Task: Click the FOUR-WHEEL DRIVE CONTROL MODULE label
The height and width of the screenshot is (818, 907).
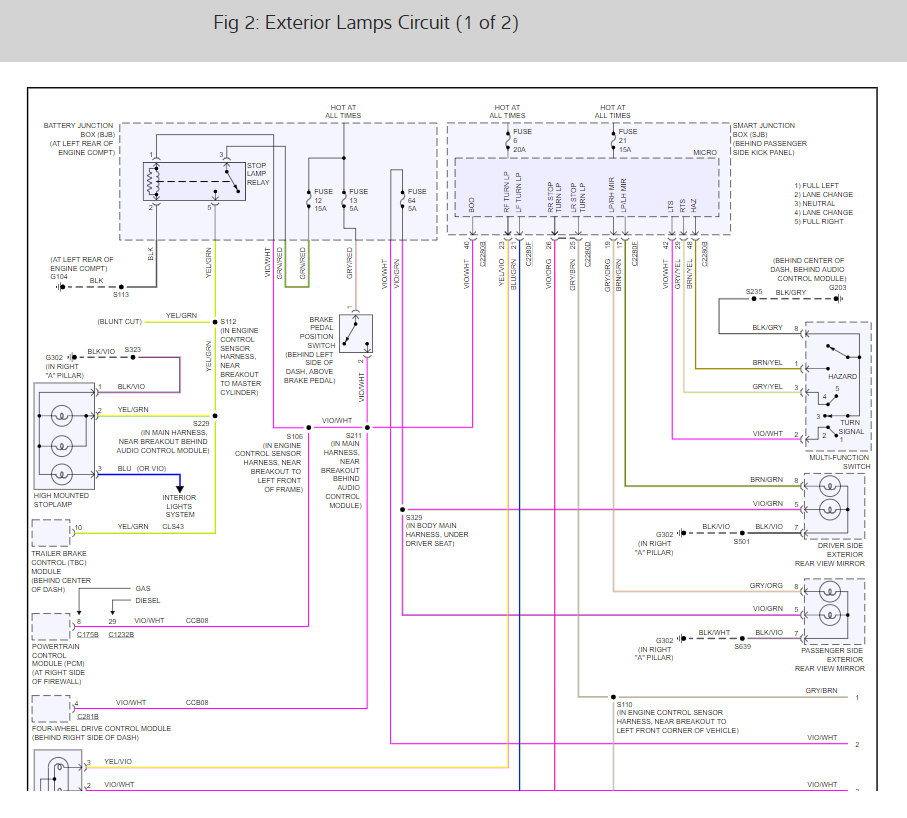Action: tap(101, 728)
